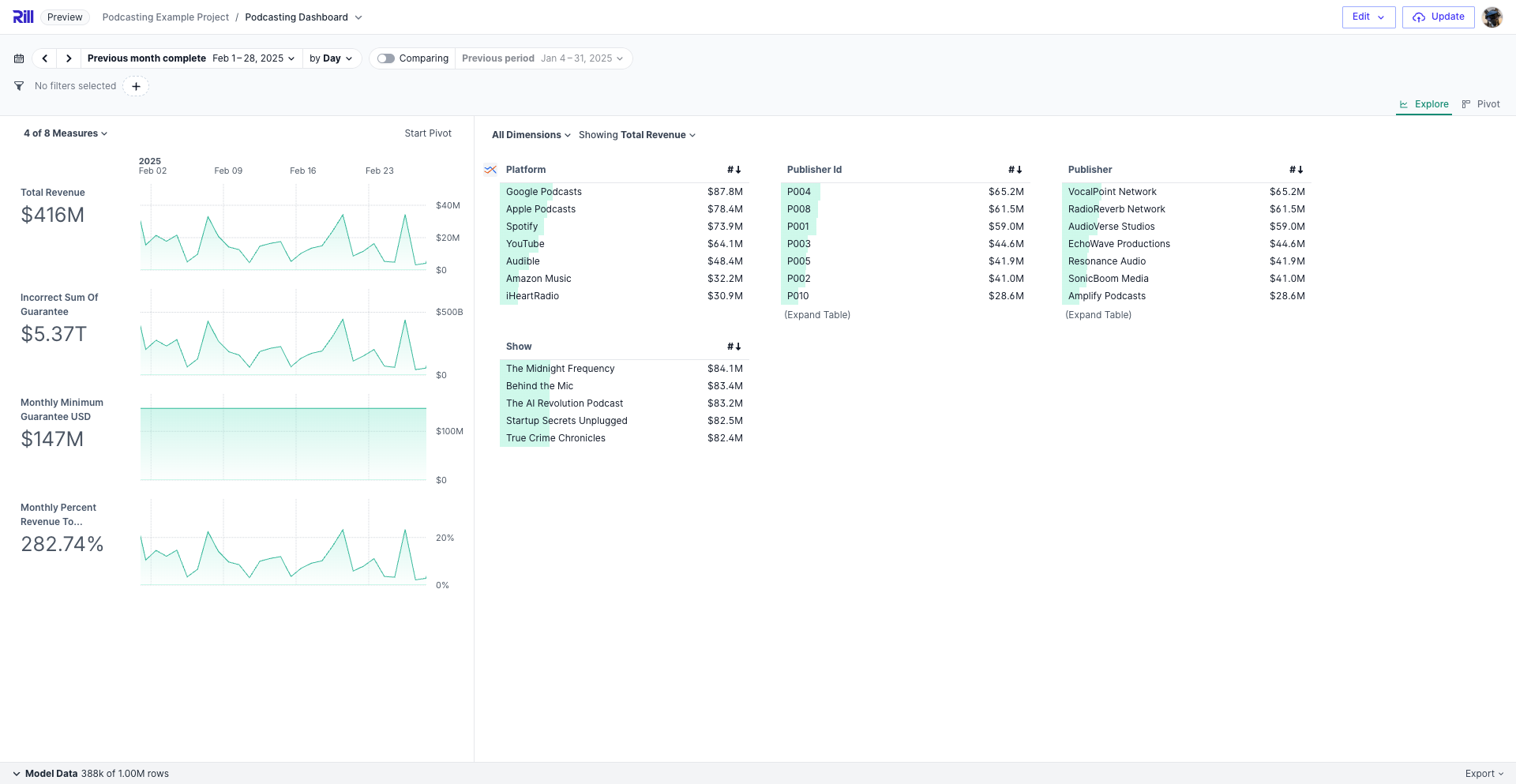This screenshot has width=1516, height=784.
Task: Click the calendar icon beside time range
Action: [x=19, y=58]
